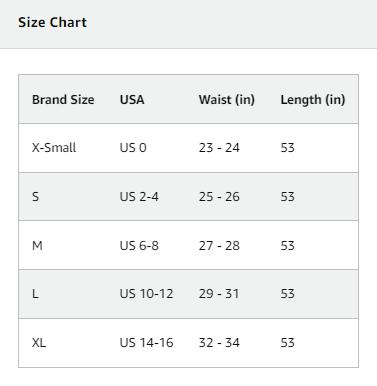
Task: Click the US 6-8 cell
Action: pos(139,246)
